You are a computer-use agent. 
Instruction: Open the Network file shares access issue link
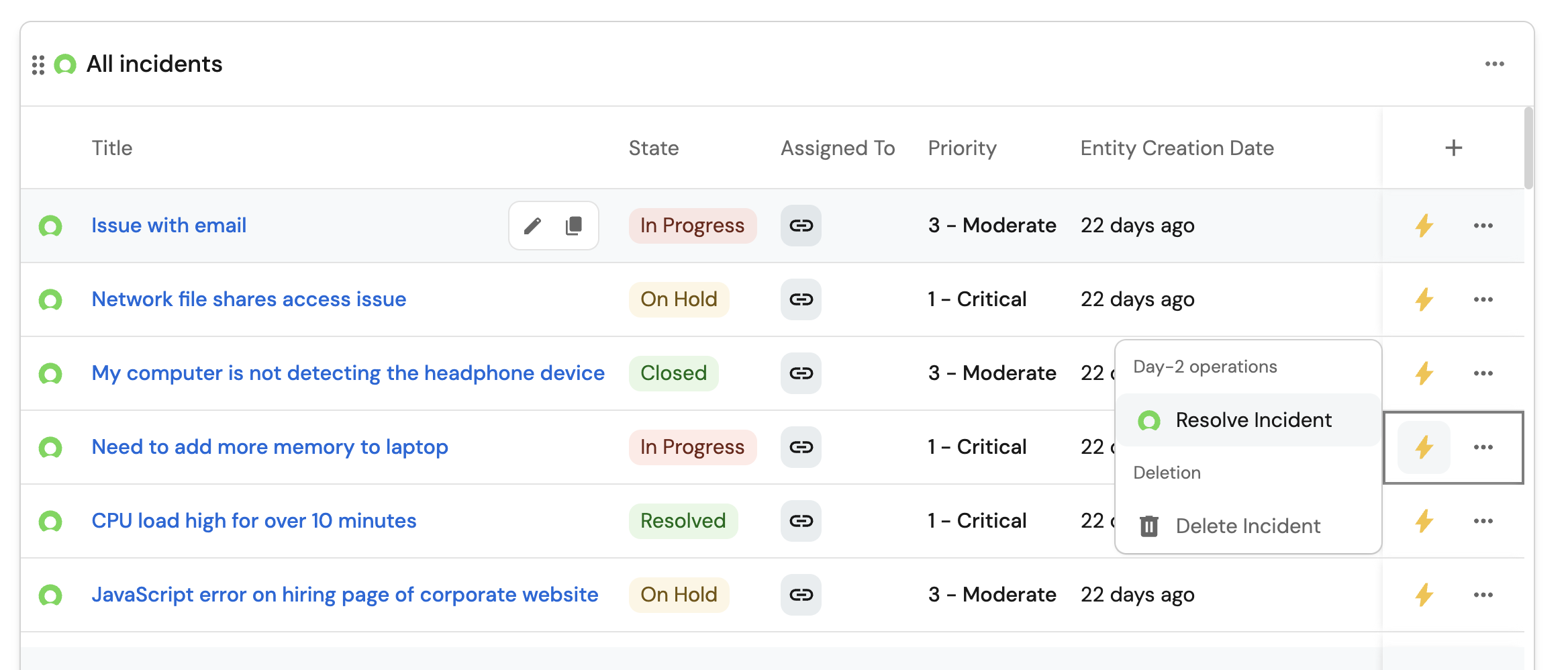click(x=248, y=299)
